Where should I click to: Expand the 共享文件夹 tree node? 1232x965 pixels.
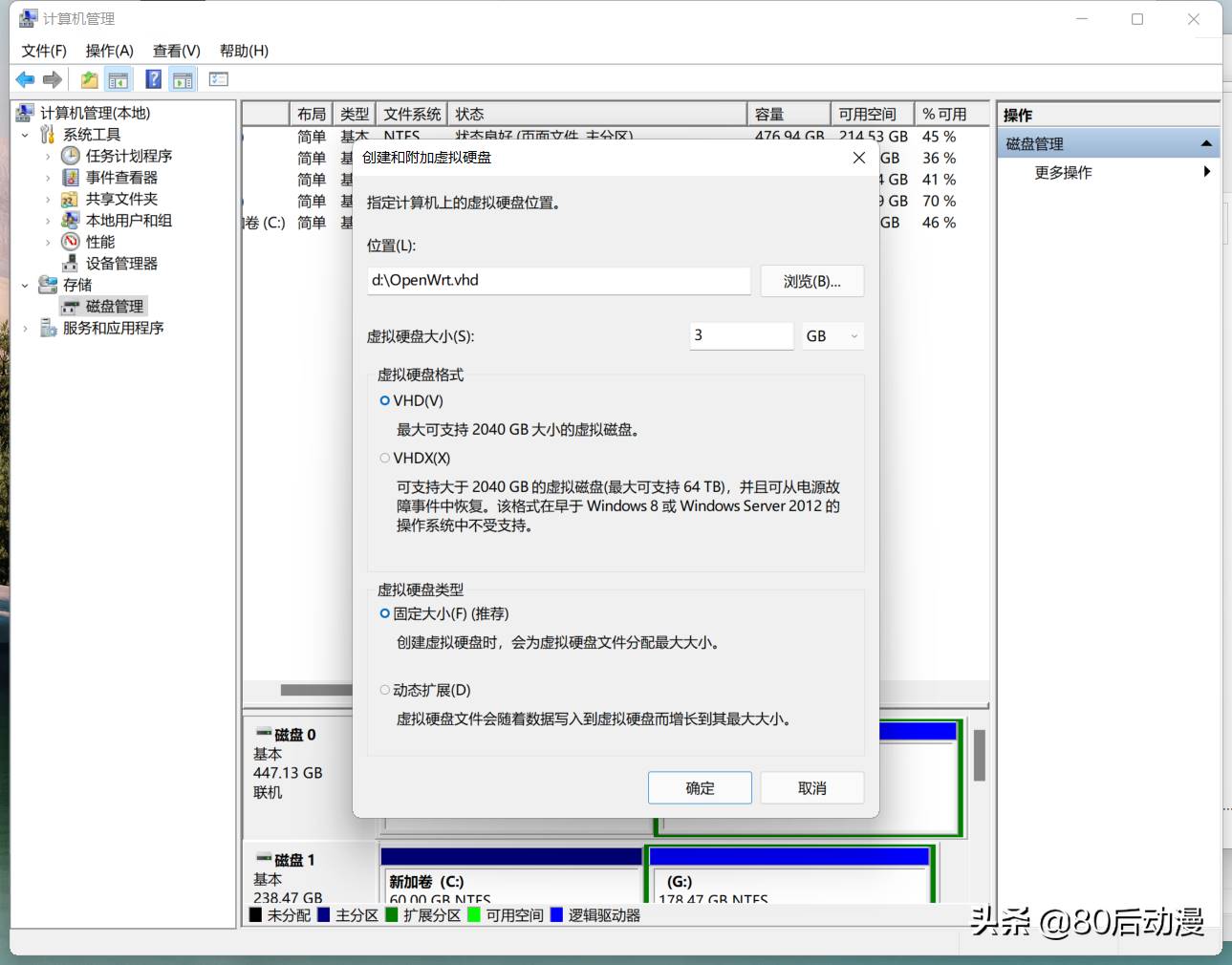(x=48, y=199)
